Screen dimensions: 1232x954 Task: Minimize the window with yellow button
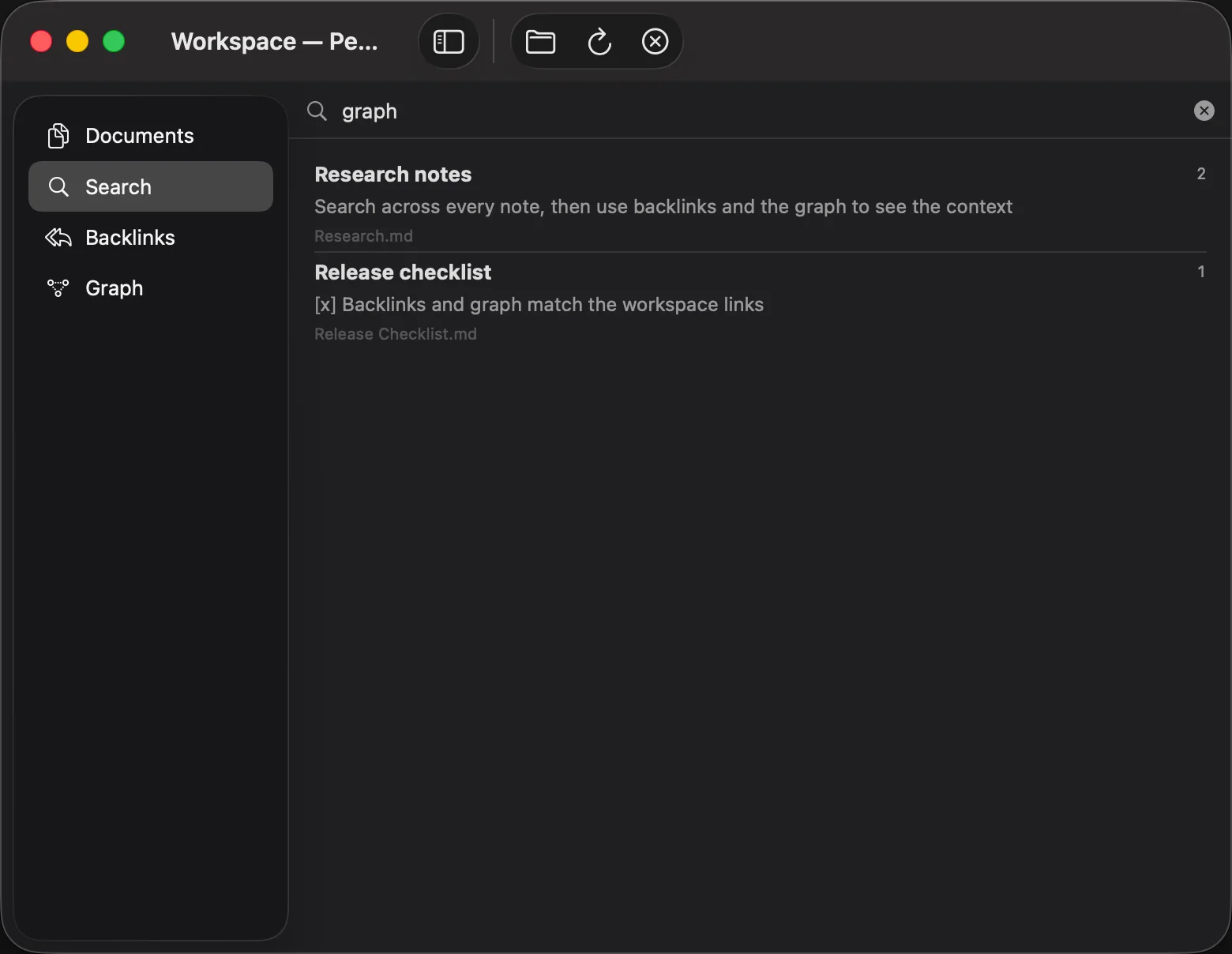point(77,41)
